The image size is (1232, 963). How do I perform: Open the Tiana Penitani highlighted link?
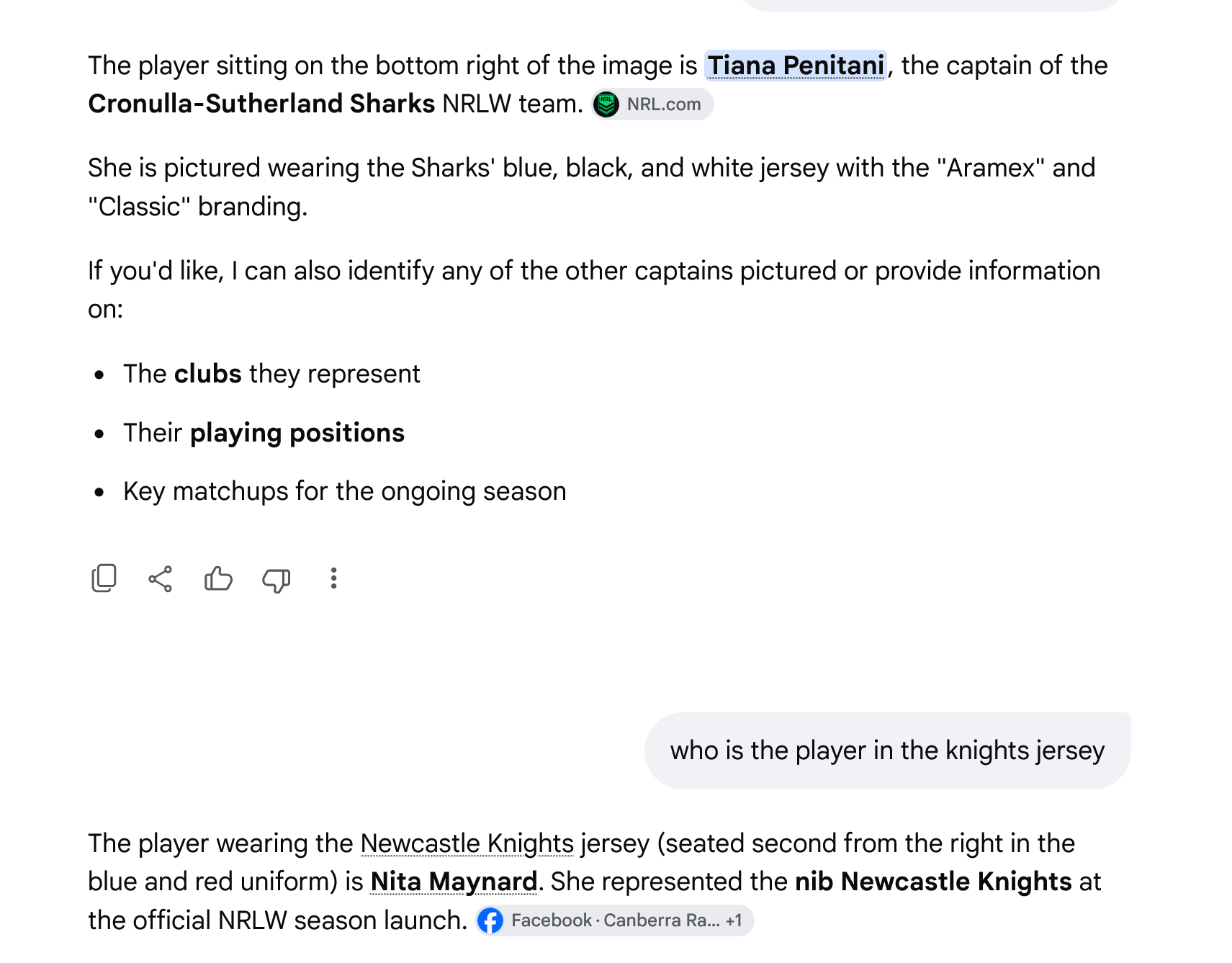[x=796, y=66]
